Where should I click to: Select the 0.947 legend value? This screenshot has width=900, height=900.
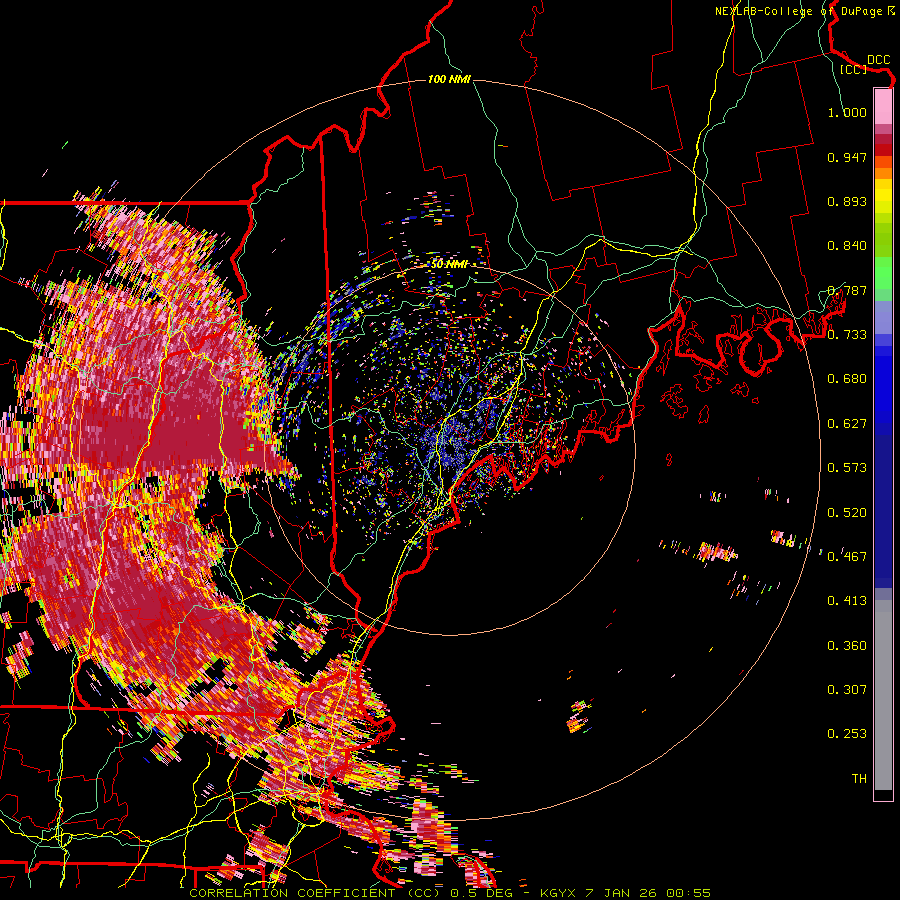coord(847,157)
